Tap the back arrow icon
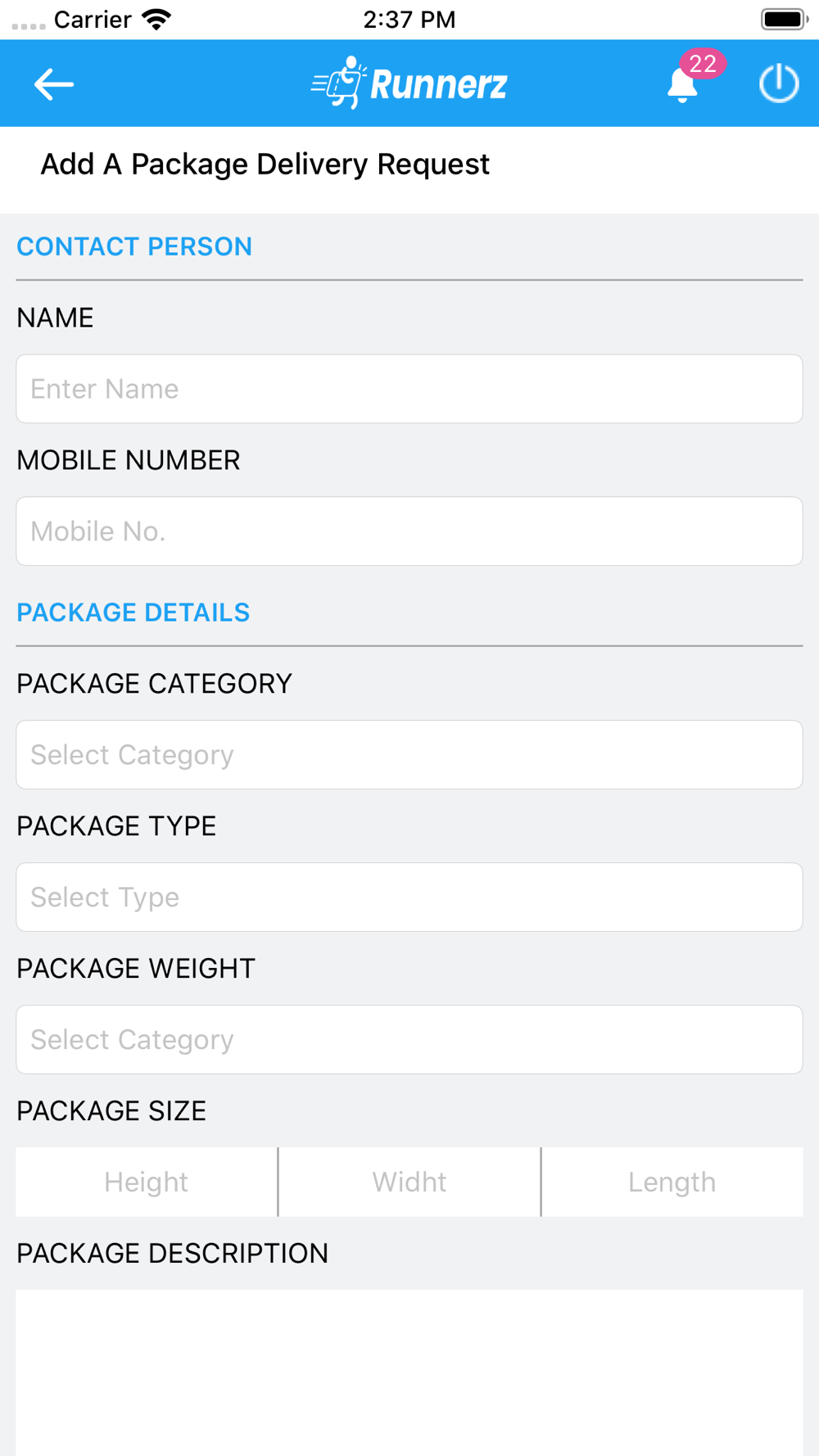Viewport: 819px width, 1456px height. tap(54, 84)
